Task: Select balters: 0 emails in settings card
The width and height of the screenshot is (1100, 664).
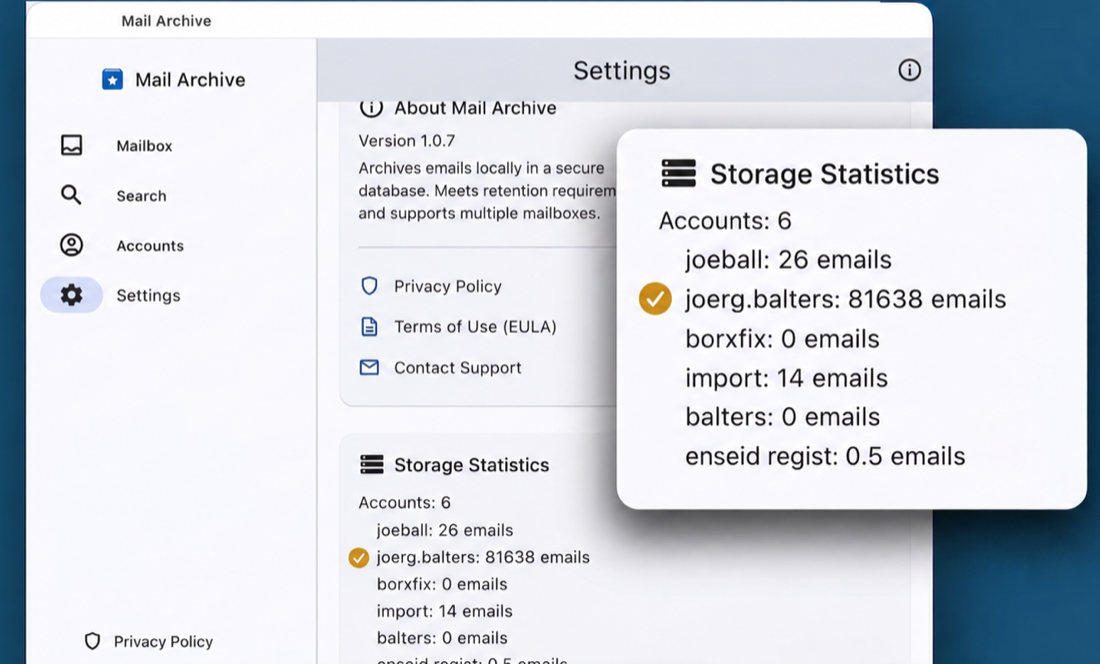Action: 442,638
